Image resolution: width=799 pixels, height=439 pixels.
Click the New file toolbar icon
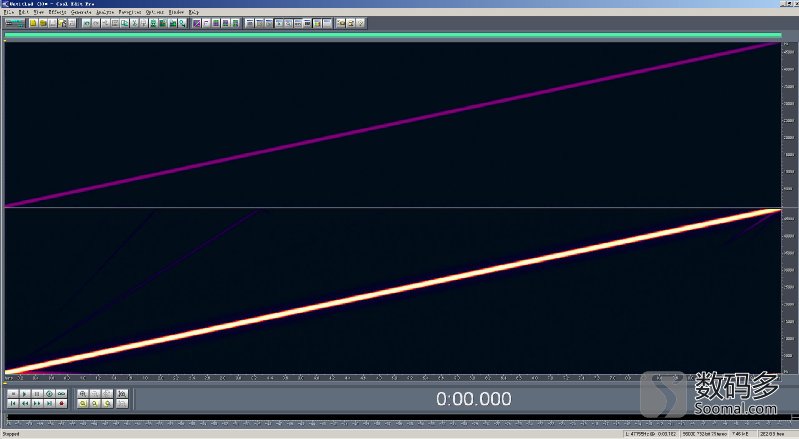33,23
